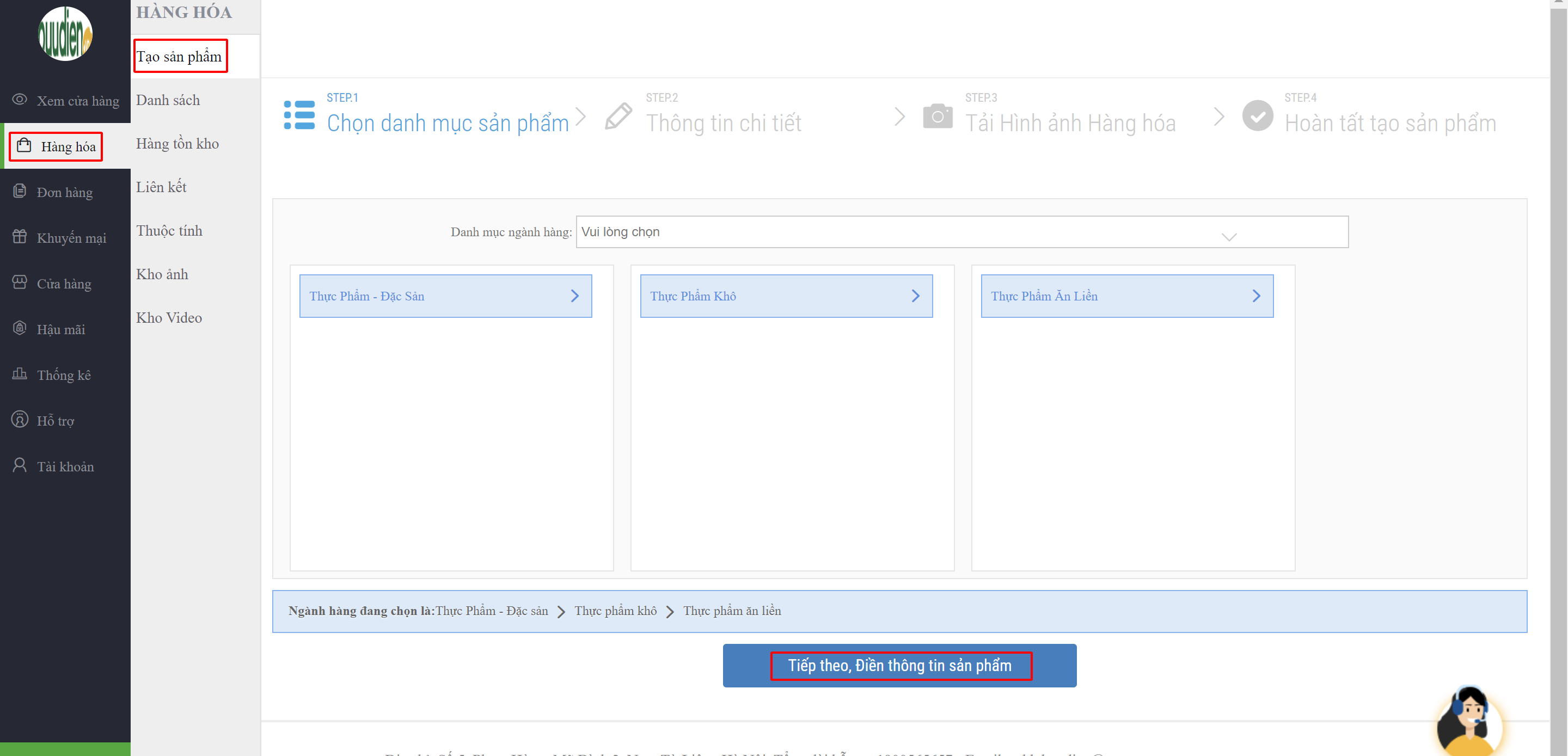This screenshot has height=756, width=1568.
Task: Expand the Thực Phẩm - Đặc Sản category
Action: (x=445, y=296)
